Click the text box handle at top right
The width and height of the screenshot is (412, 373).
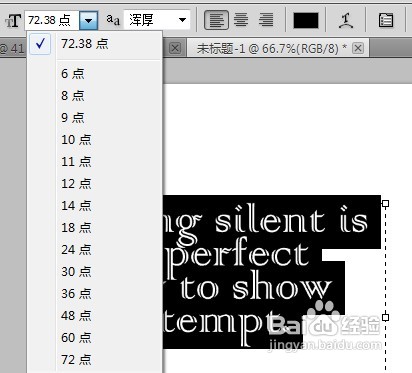pos(385,203)
